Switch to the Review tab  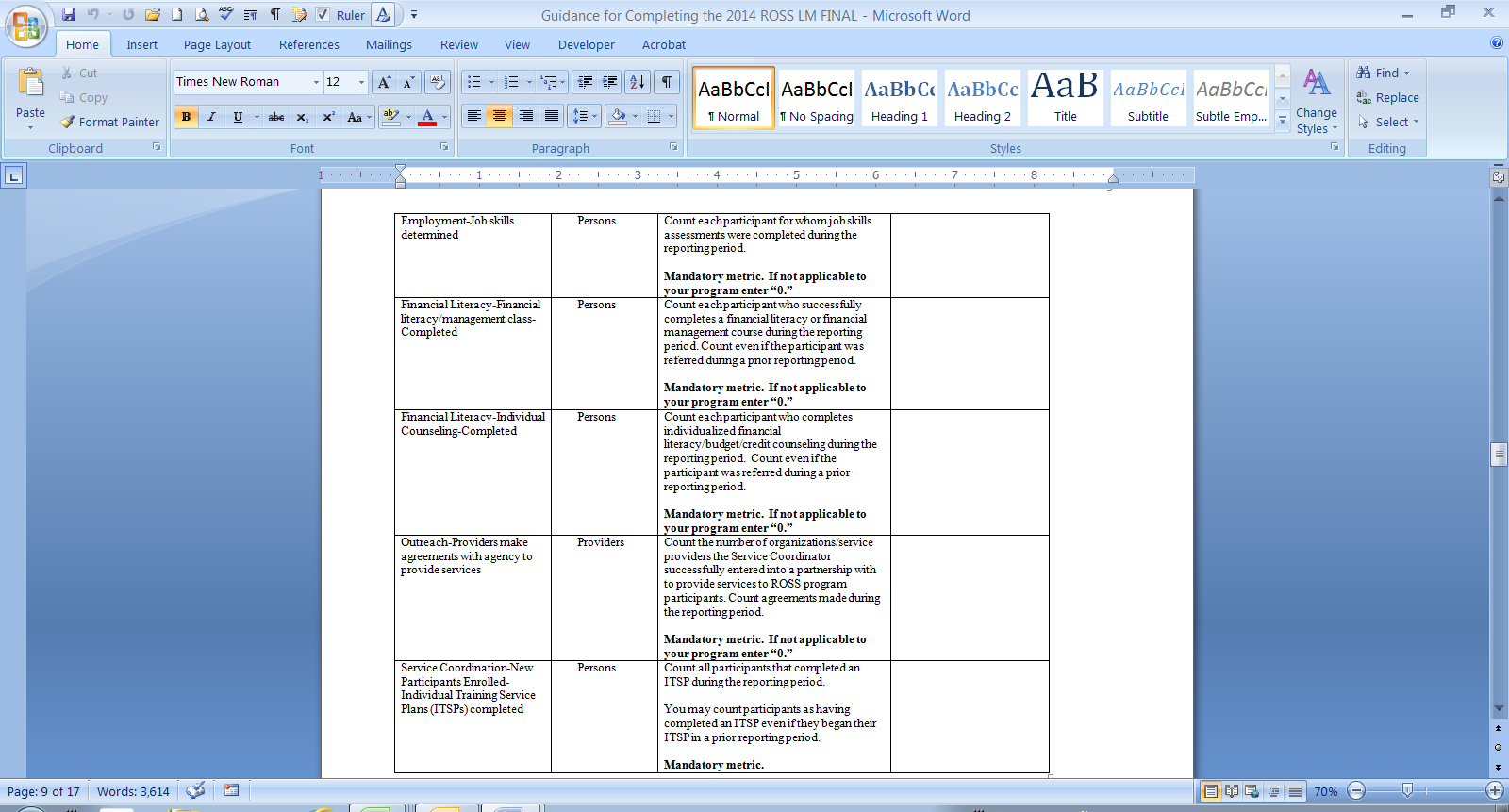[x=459, y=44]
